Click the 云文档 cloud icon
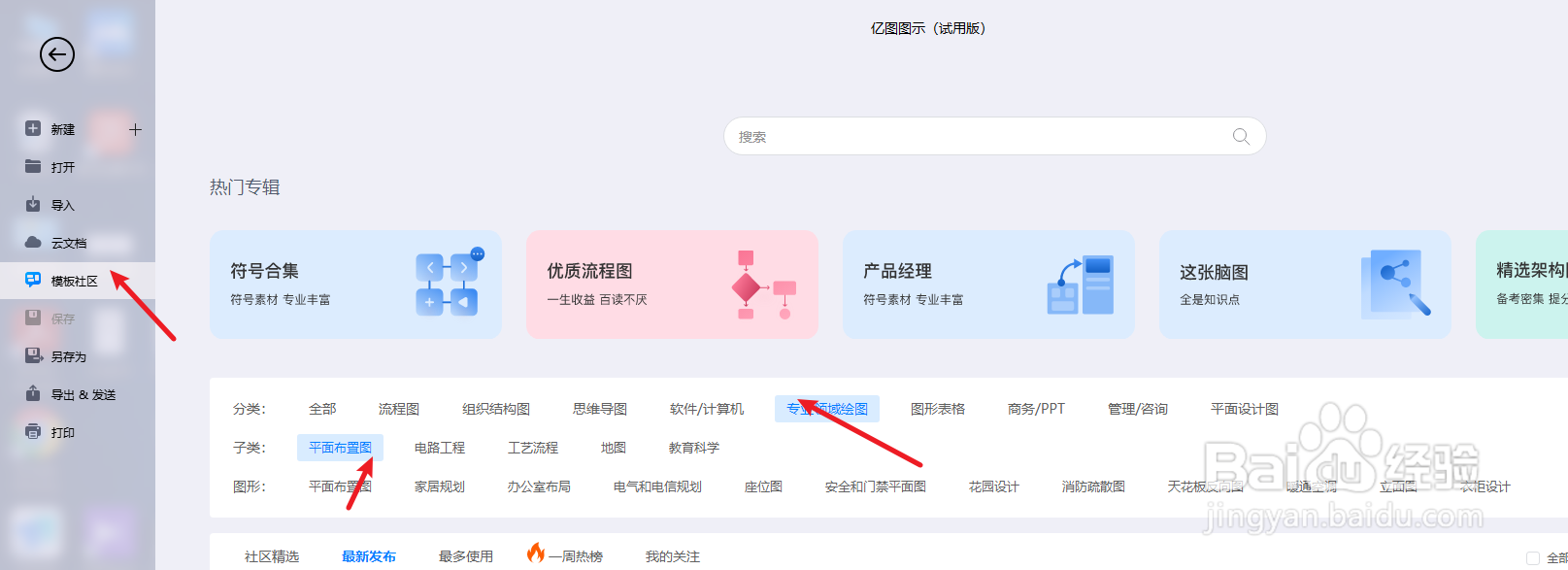 33,242
